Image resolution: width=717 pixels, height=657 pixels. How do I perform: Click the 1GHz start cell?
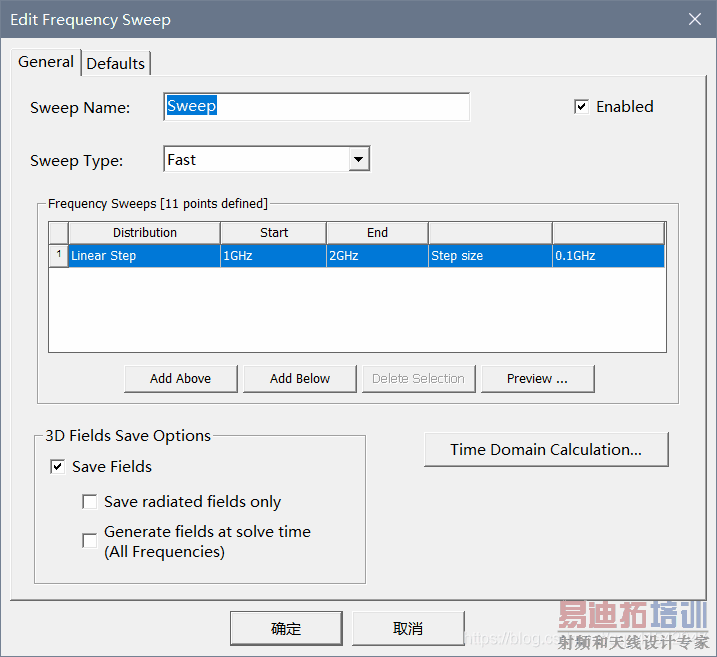tap(273, 256)
